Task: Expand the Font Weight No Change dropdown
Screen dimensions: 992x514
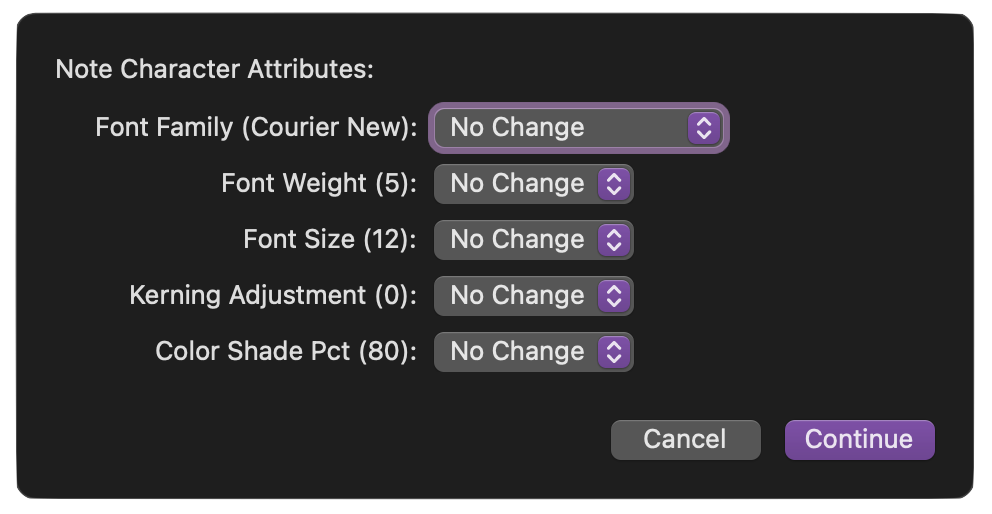Action: tap(533, 184)
